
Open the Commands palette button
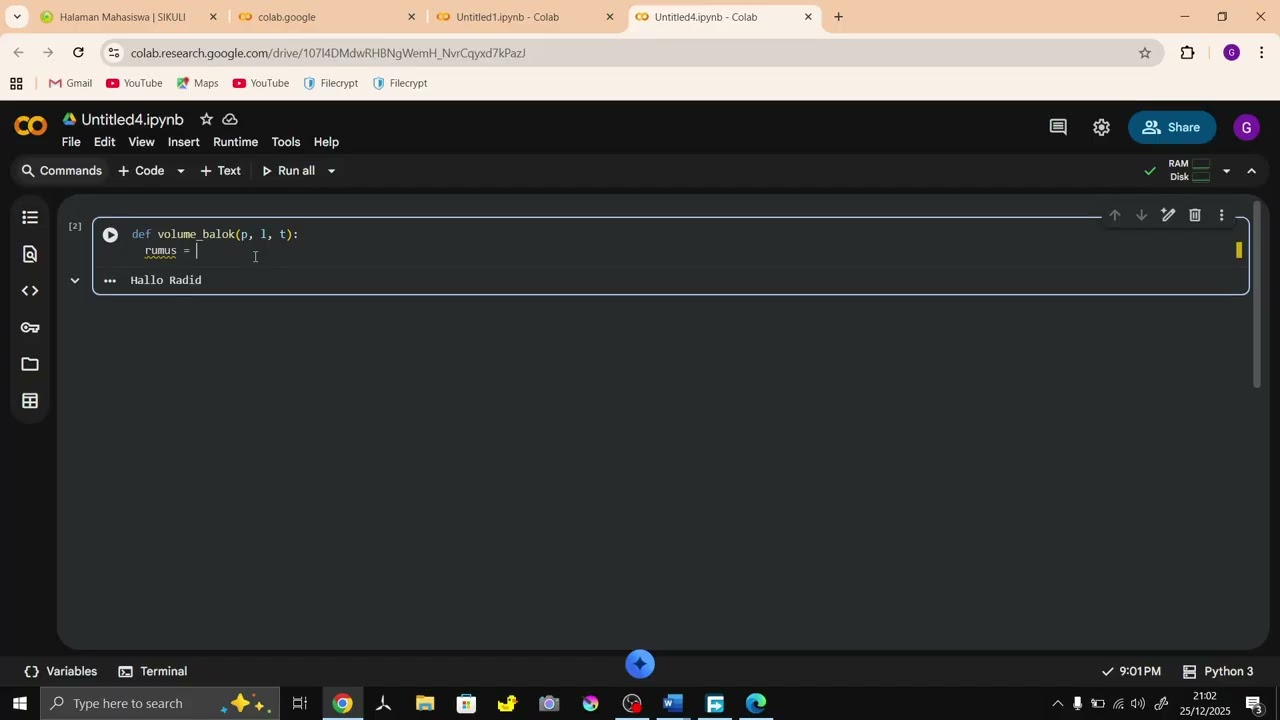[62, 171]
